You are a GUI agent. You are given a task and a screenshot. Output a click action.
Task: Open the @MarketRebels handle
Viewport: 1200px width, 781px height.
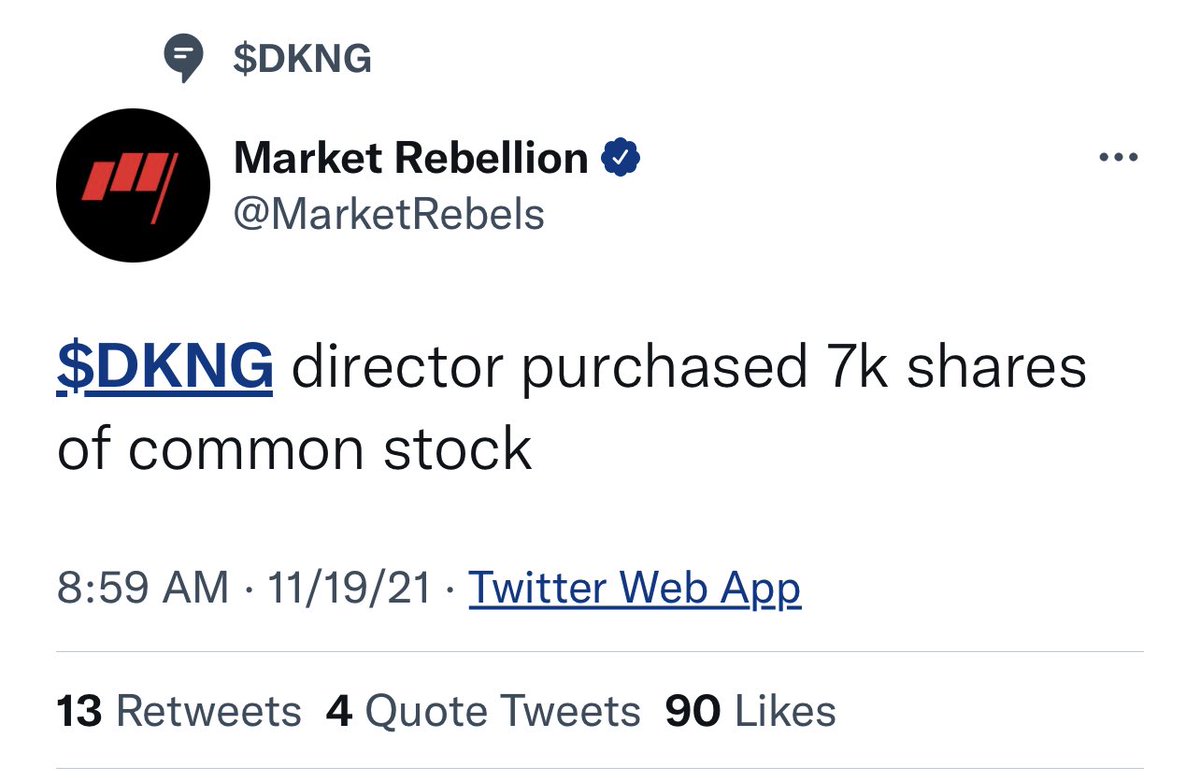tap(389, 214)
